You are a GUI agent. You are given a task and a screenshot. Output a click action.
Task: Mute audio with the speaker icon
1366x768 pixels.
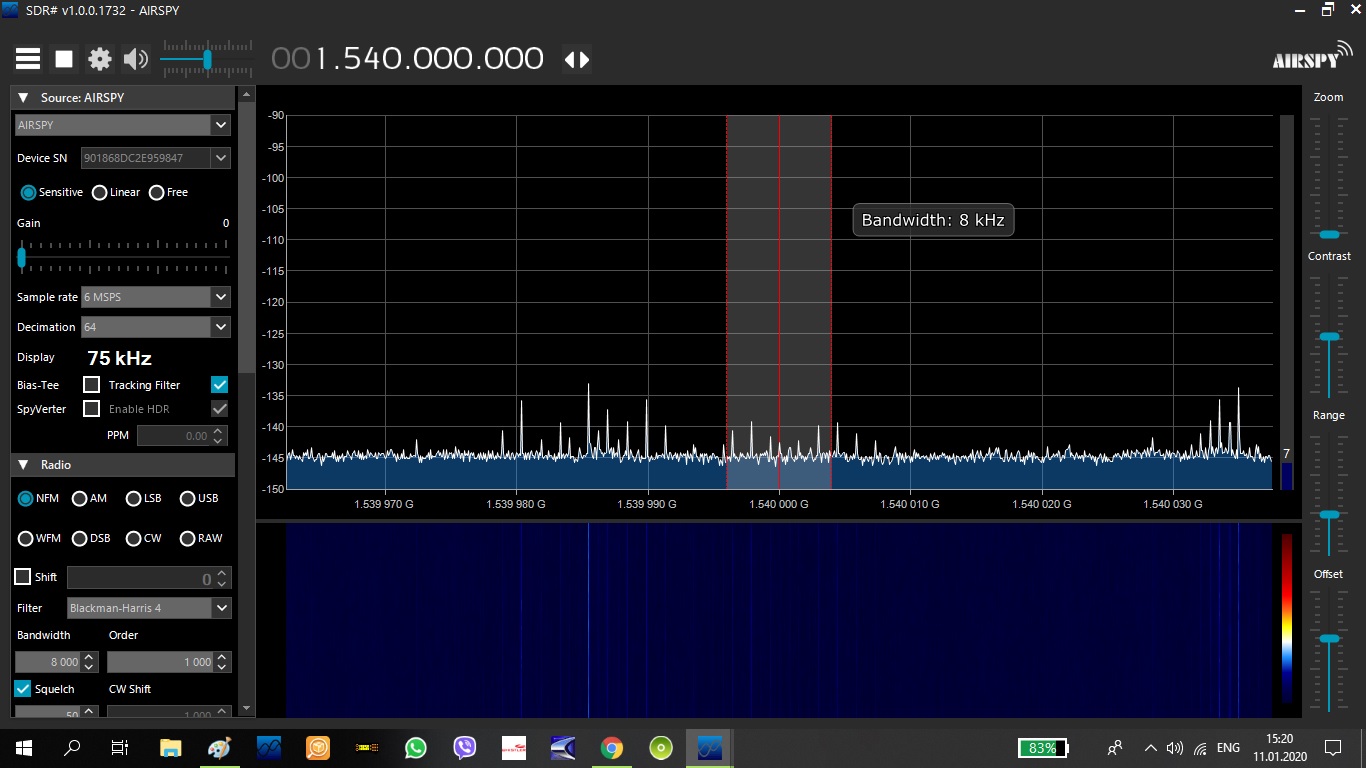click(x=135, y=59)
